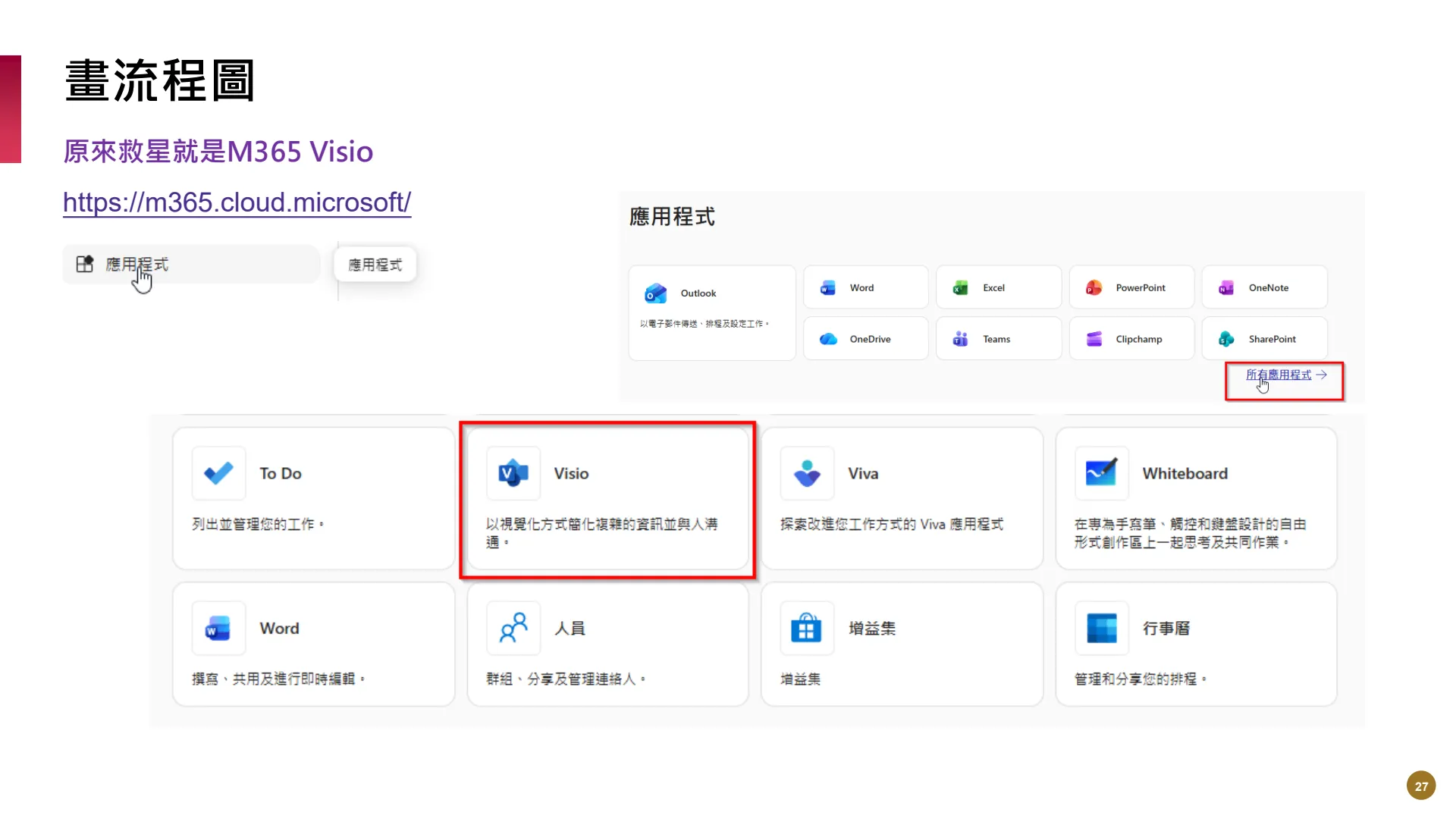Viewport: 1456px width, 819px height.
Task: Open the Visio card title
Action: click(571, 473)
